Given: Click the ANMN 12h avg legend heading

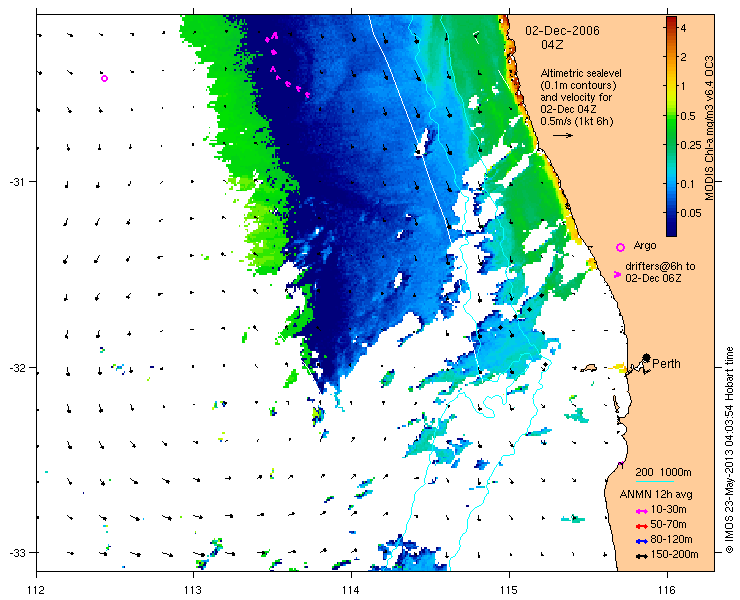Looking at the screenshot, I should coord(656,495).
